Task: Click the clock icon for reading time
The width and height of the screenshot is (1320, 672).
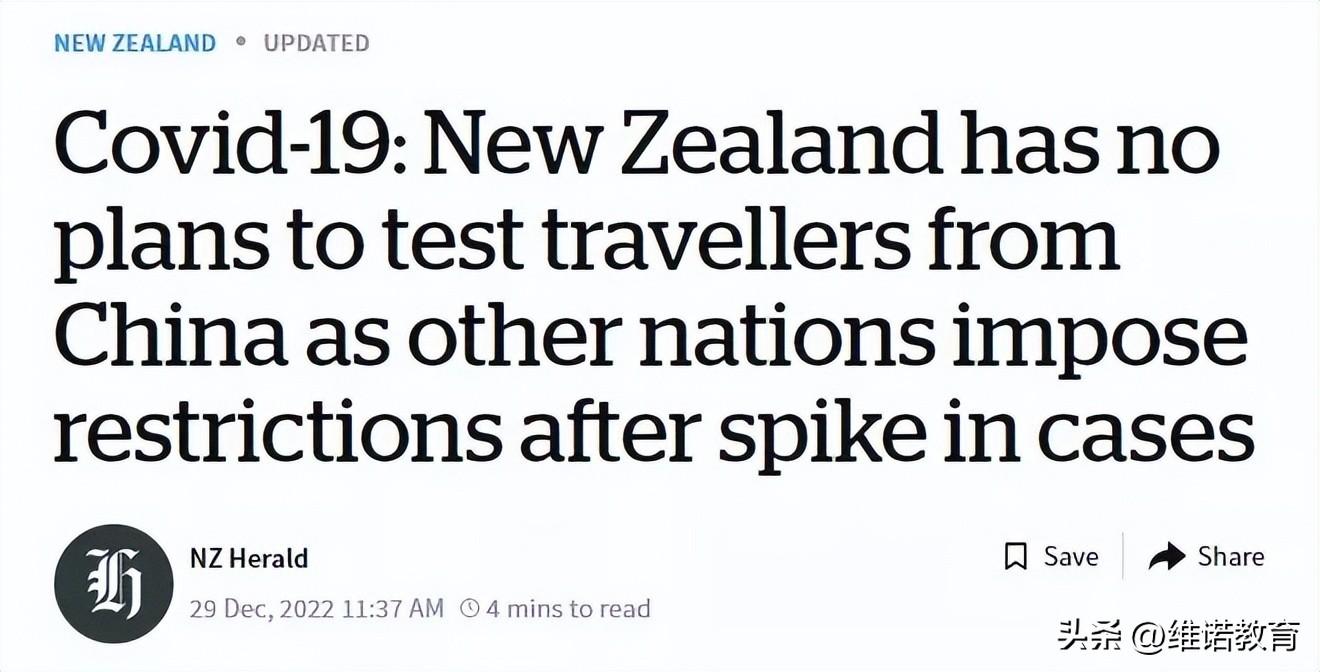Action: [x=469, y=609]
